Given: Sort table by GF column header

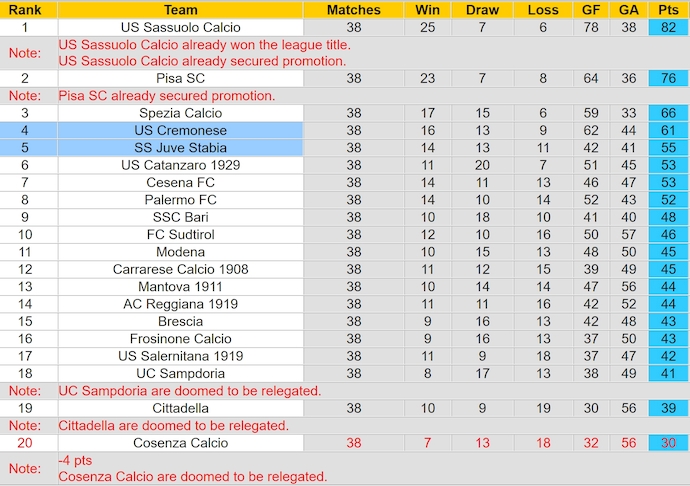Looking at the screenshot, I should click(591, 10).
